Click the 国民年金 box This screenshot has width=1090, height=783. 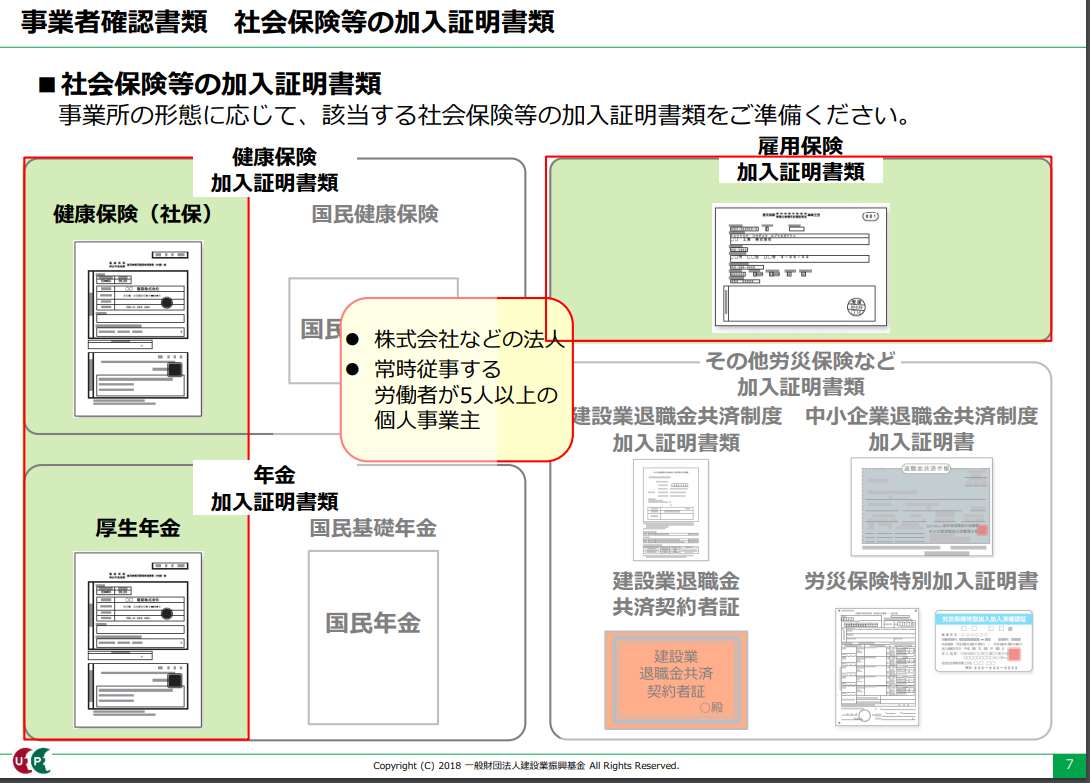373,622
